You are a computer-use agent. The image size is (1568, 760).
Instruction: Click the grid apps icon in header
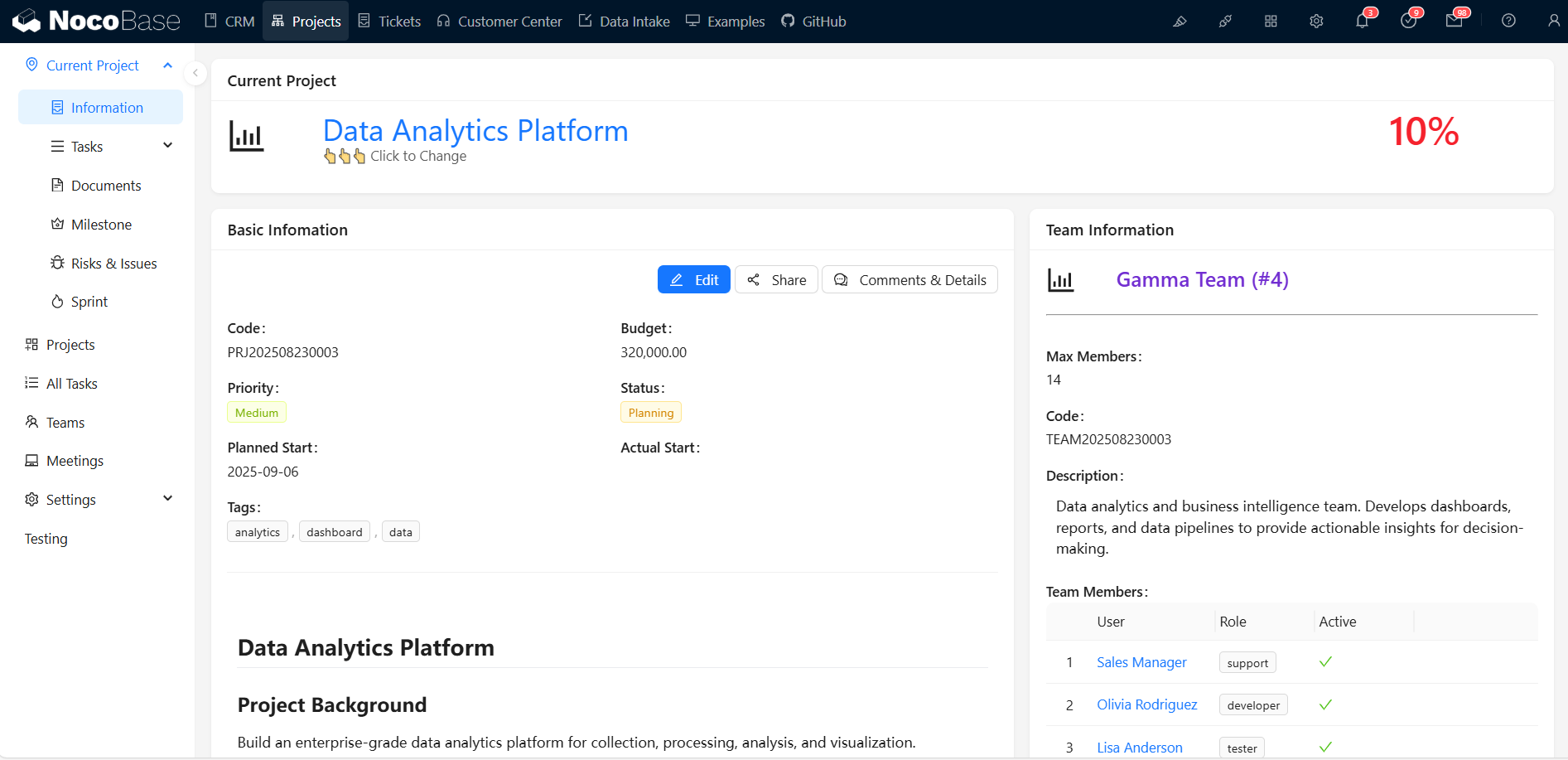click(x=1271, y=22)
